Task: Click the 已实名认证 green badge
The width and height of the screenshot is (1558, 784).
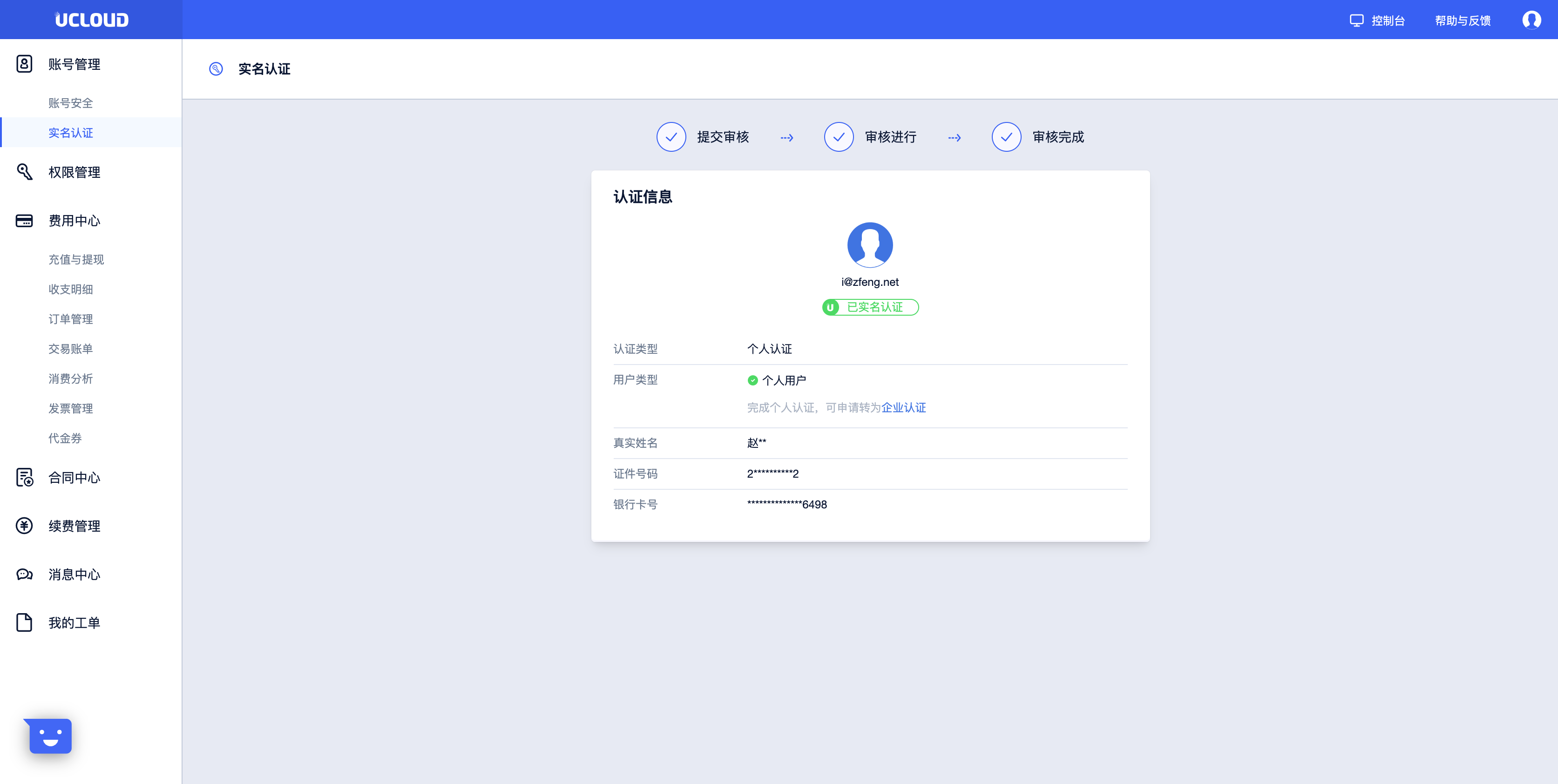Action: [x=870, y=307]
